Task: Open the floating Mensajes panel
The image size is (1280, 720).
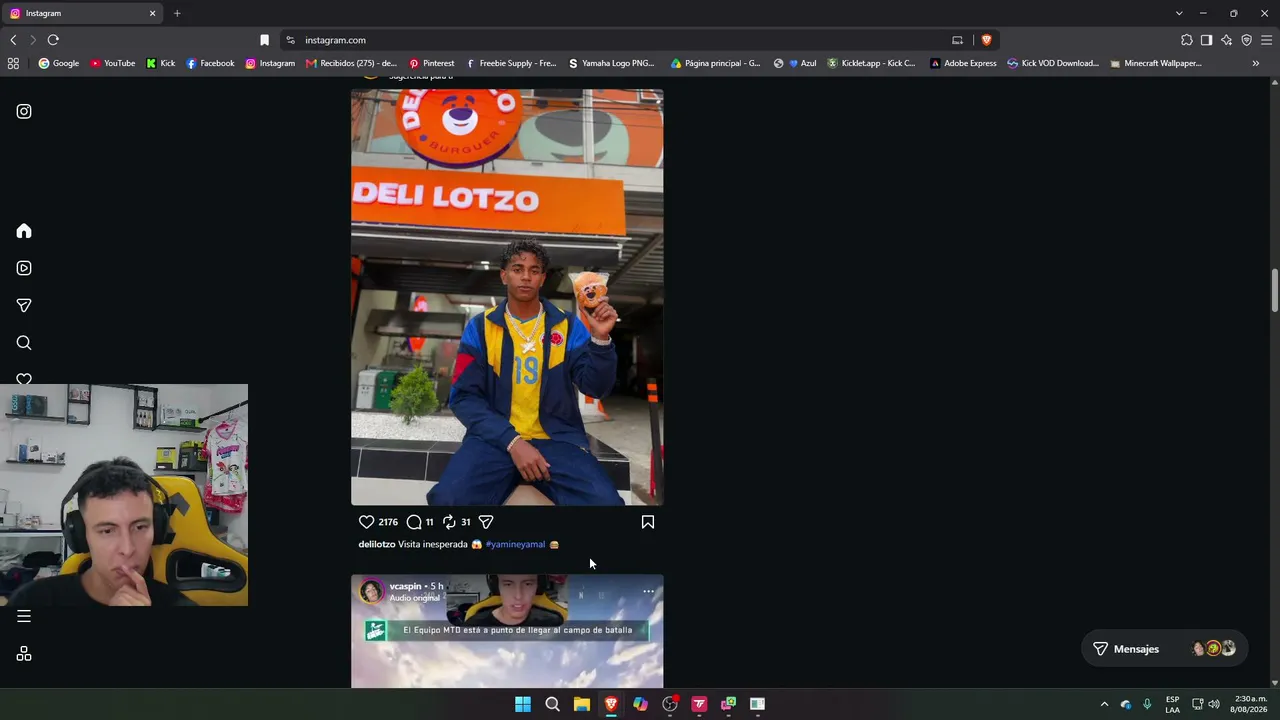Action: point(1163,649)
